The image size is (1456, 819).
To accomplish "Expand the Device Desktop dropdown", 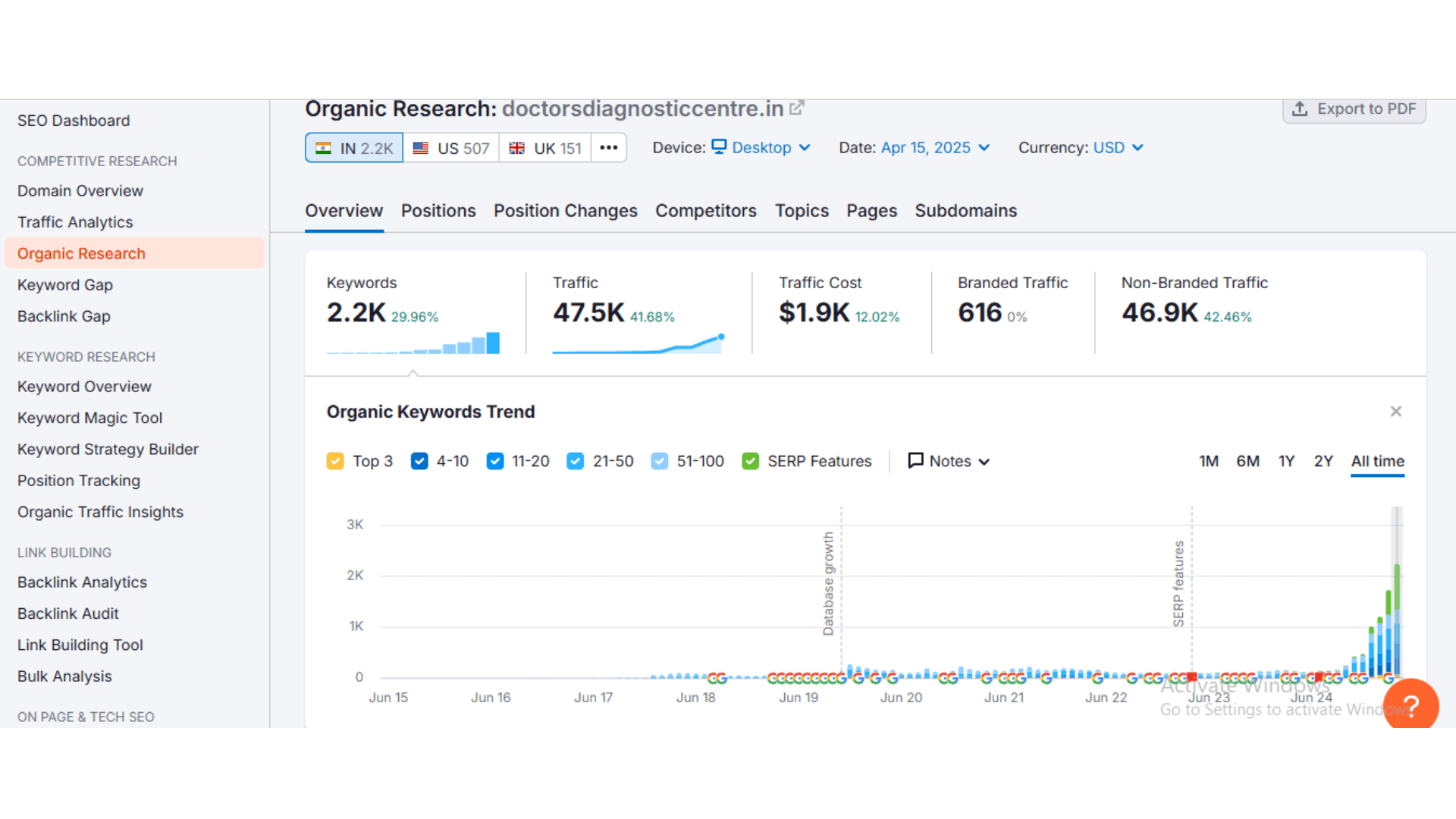I will (x=761, y=148).
